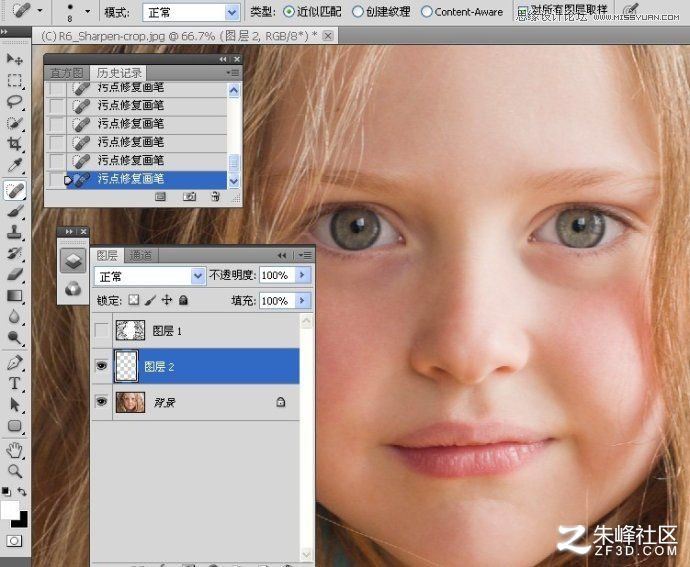Open the brush picker dropdown arrow
The width and height of the screenshot is (690, 567).
pos(87,11)
